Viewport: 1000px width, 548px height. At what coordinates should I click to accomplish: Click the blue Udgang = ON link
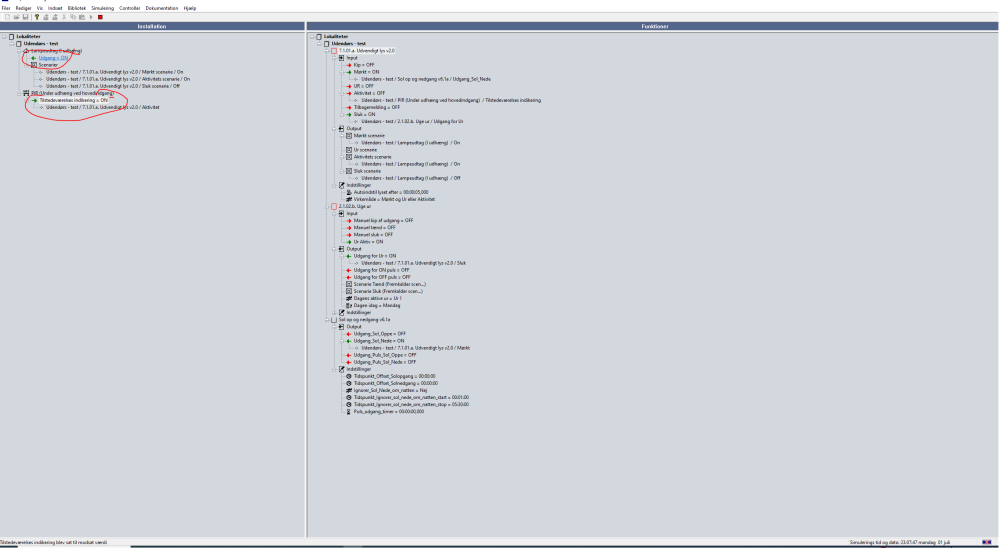(53, 58)
